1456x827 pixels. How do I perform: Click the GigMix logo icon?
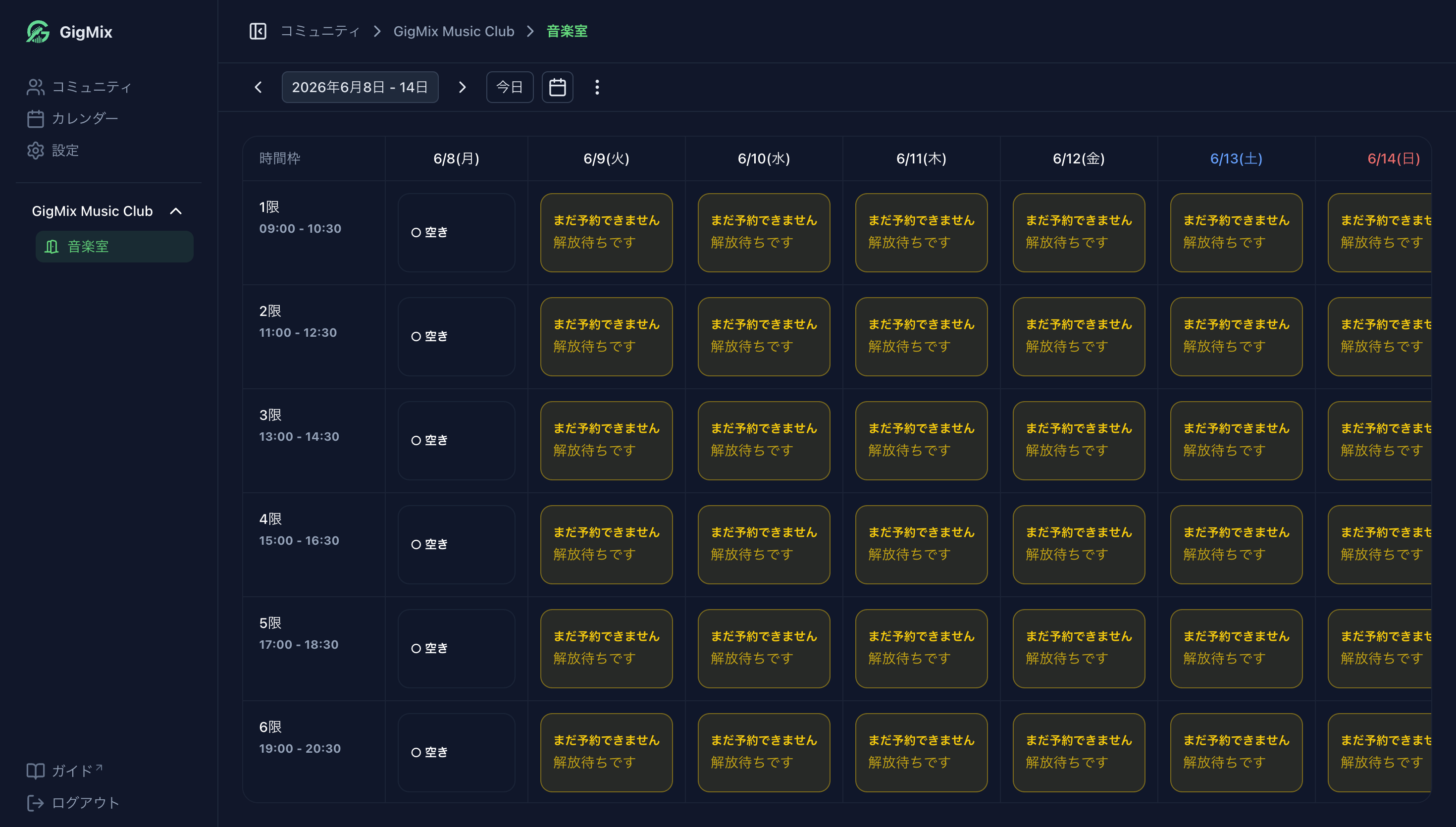click(x=38, y=32)
